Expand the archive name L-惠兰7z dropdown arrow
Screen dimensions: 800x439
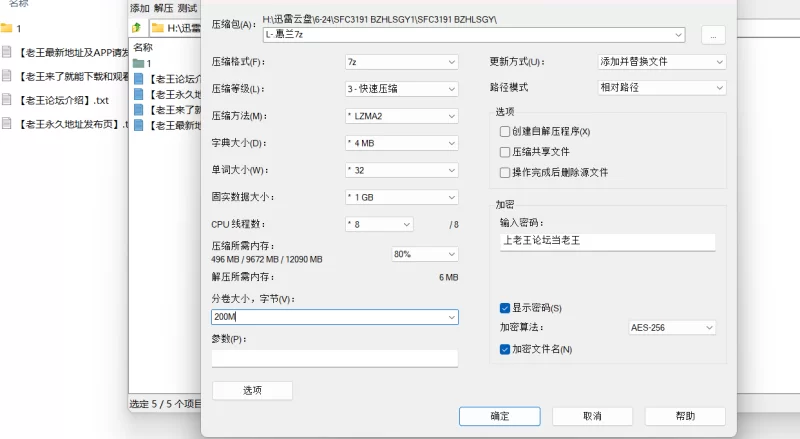point(679,35)
